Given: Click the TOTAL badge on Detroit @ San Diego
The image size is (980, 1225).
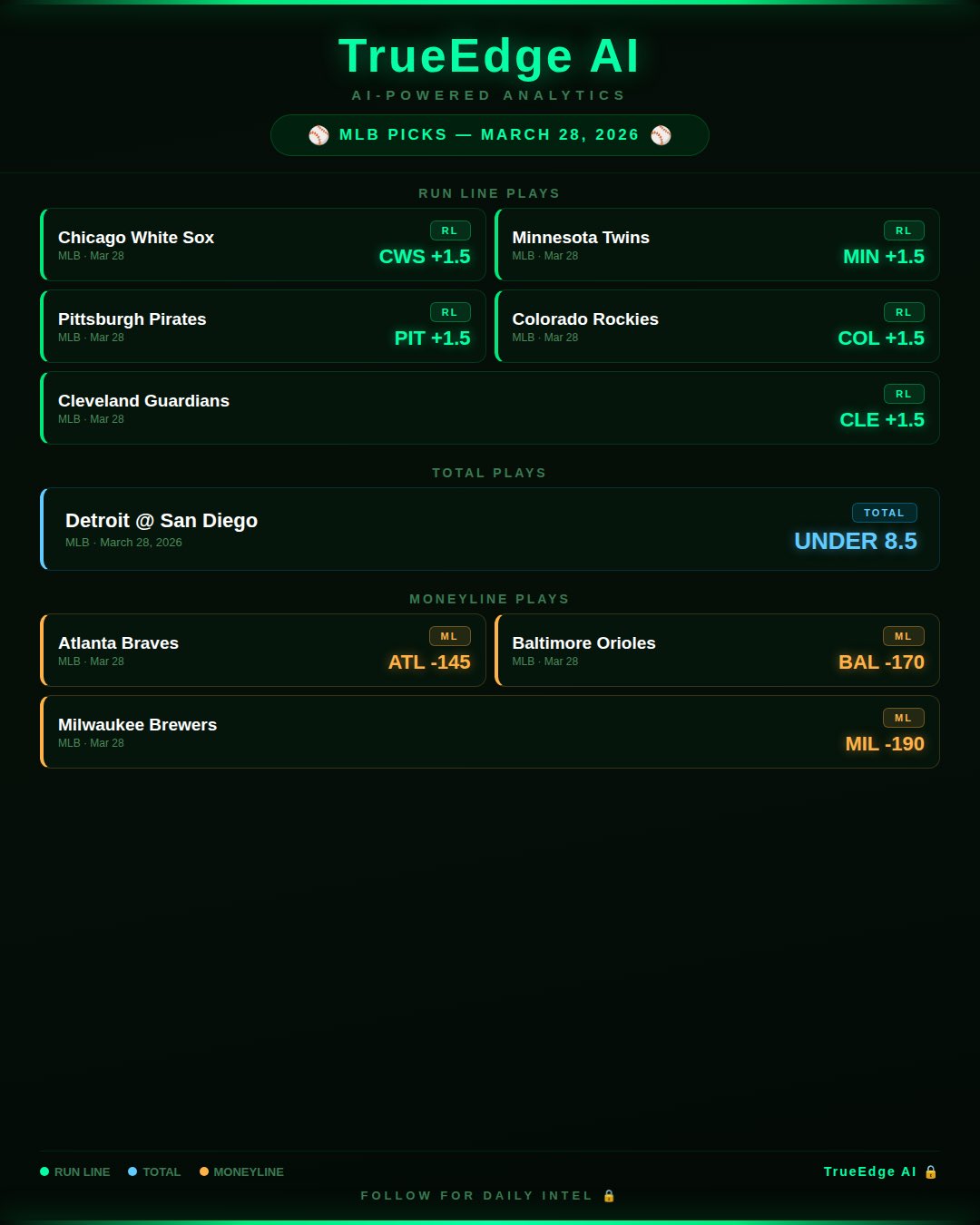Looking at the screenshot, I should point(885,513).
